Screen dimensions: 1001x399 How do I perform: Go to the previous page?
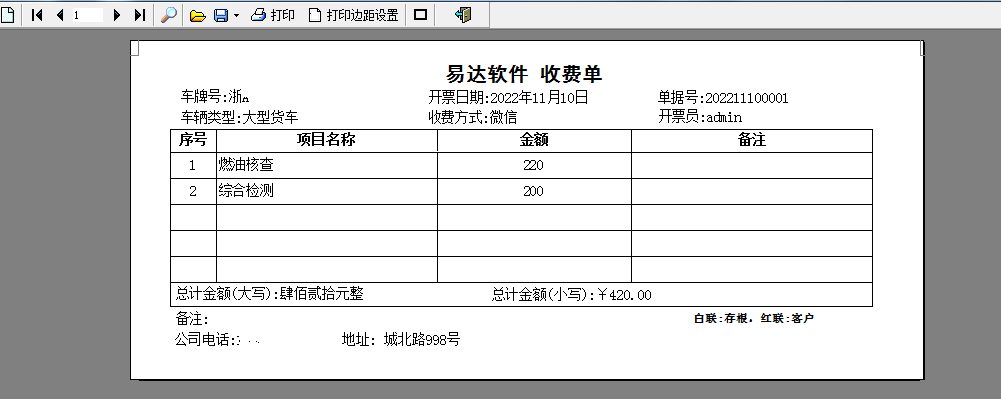pos(60,15)
